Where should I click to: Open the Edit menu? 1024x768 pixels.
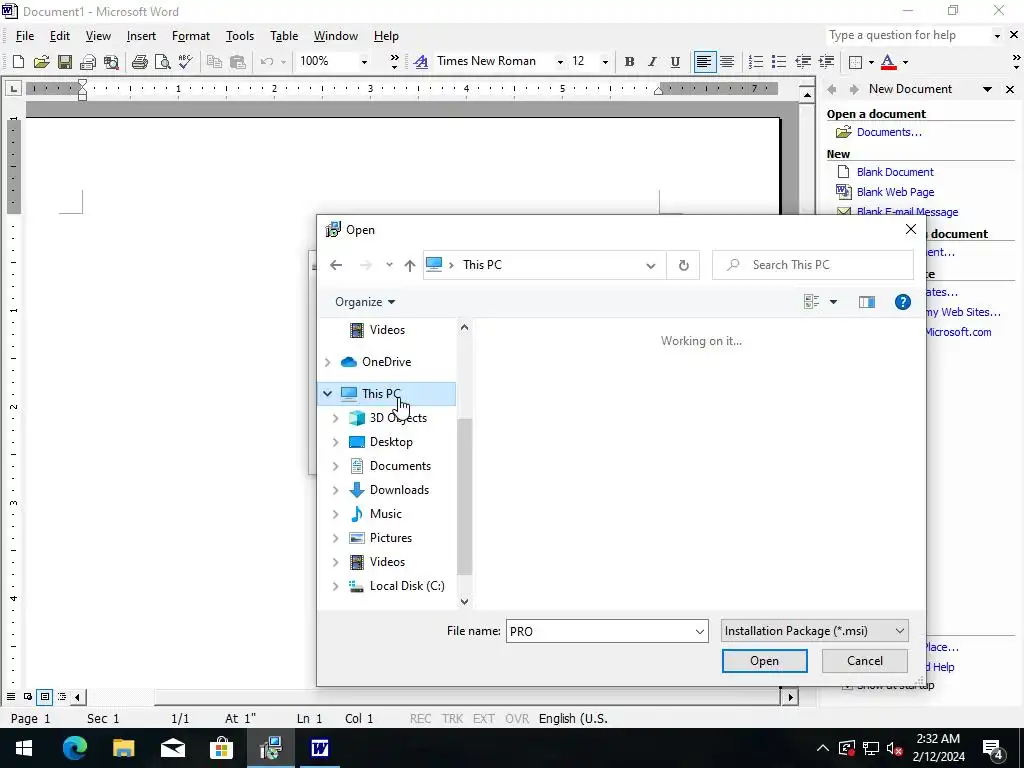[x=59, y=36]
